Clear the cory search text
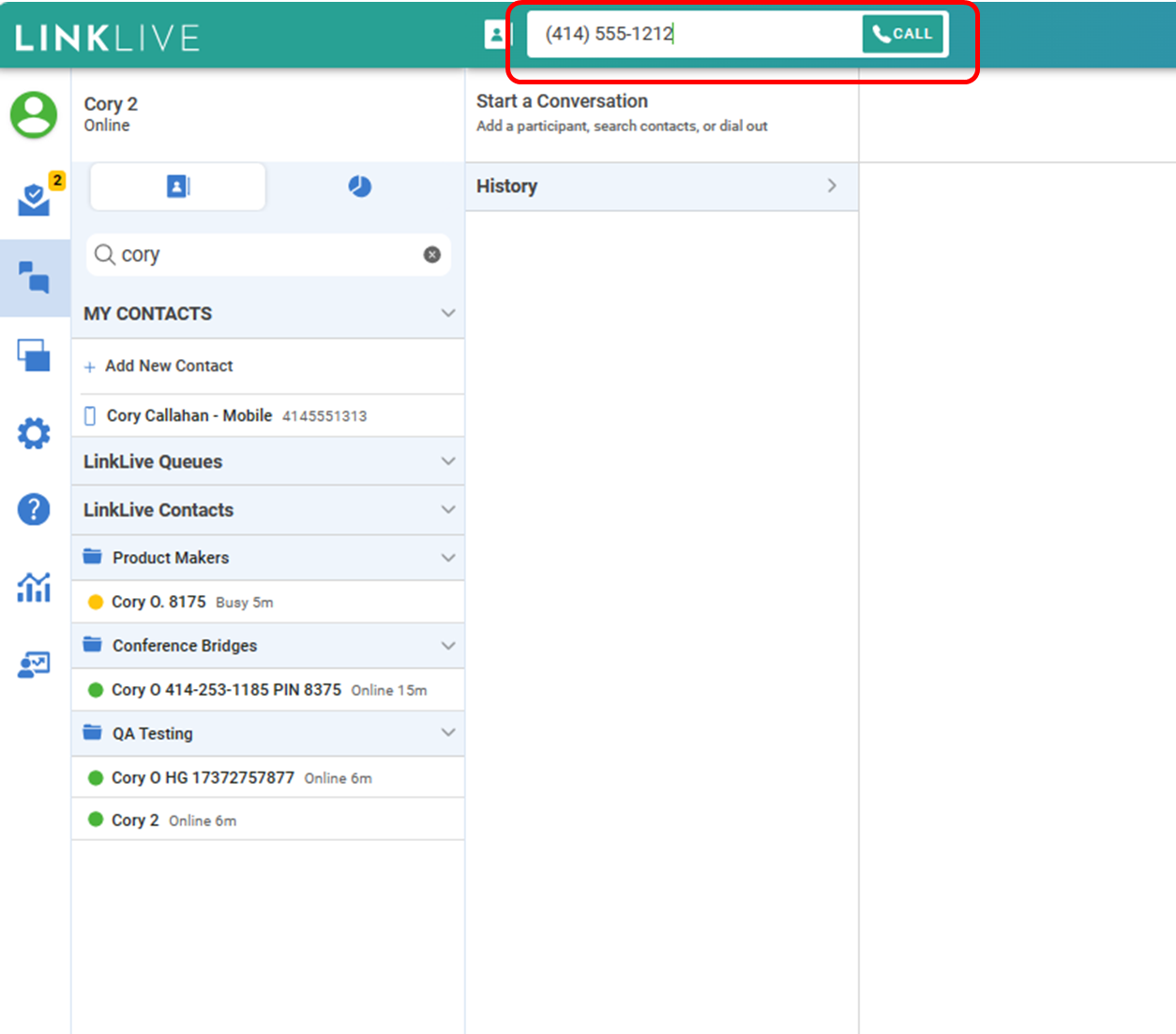Viewport: 1176px width, 1034px height. coord(431,255)
